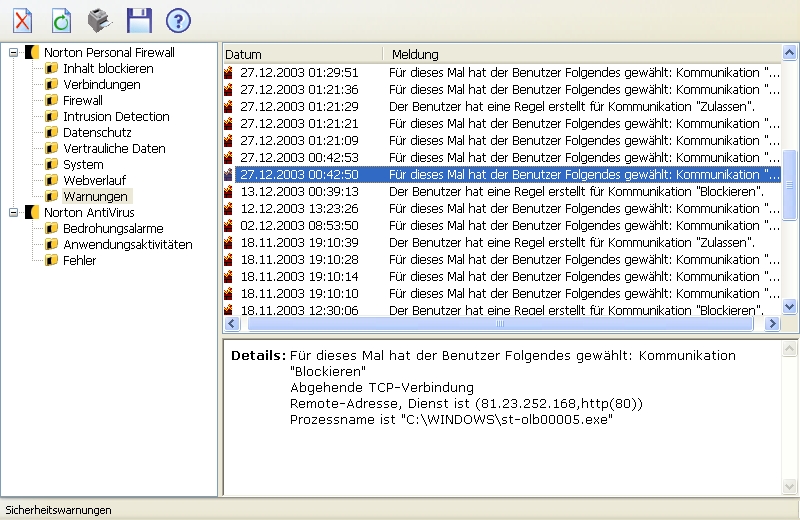Select the log entry from 02.12.2003 08:53:50
The width and height of the screenshot is (800, 520).
pos(299,225)
